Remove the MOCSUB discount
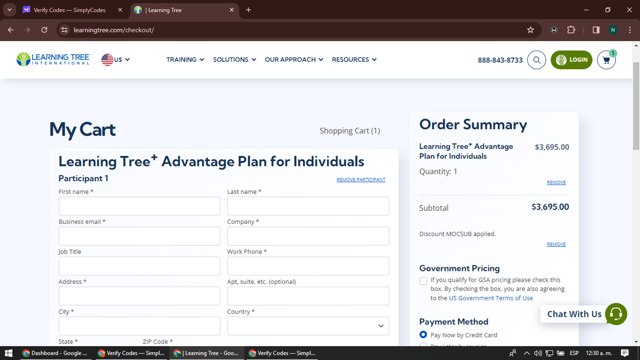The image size is (640, 360). pos(556,244)
